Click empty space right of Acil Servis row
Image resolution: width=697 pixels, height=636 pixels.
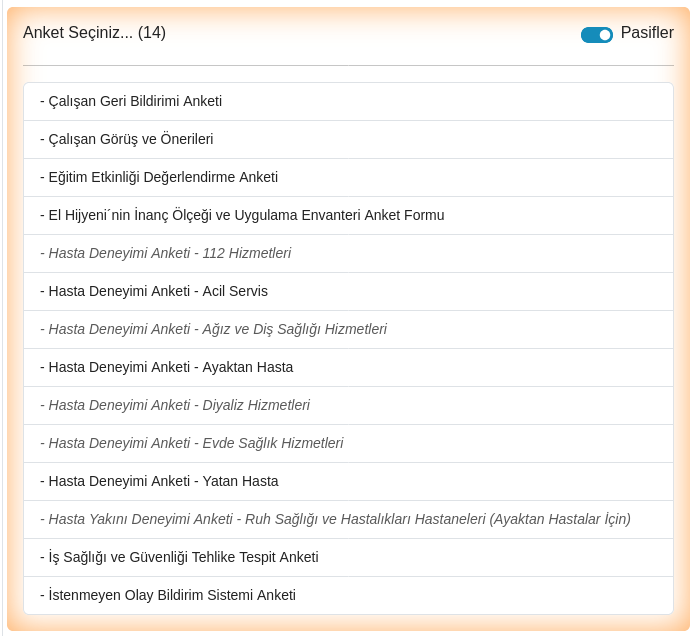(471, 292)
